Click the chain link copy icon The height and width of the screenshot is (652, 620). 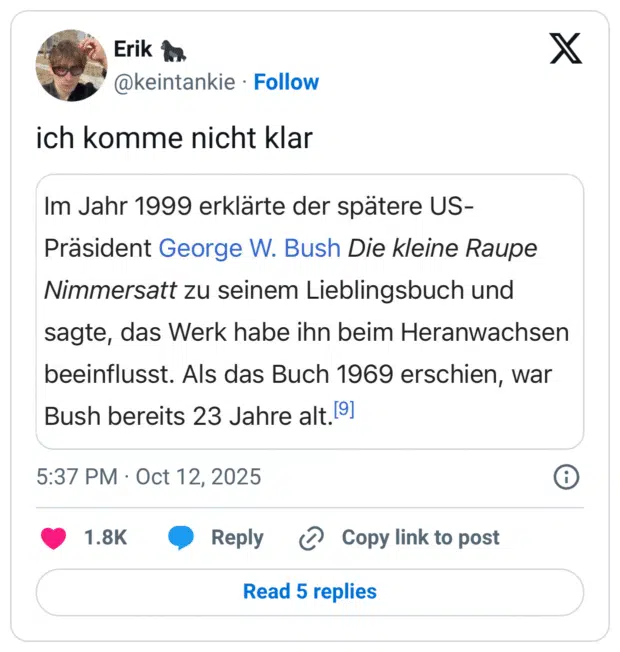312,538
